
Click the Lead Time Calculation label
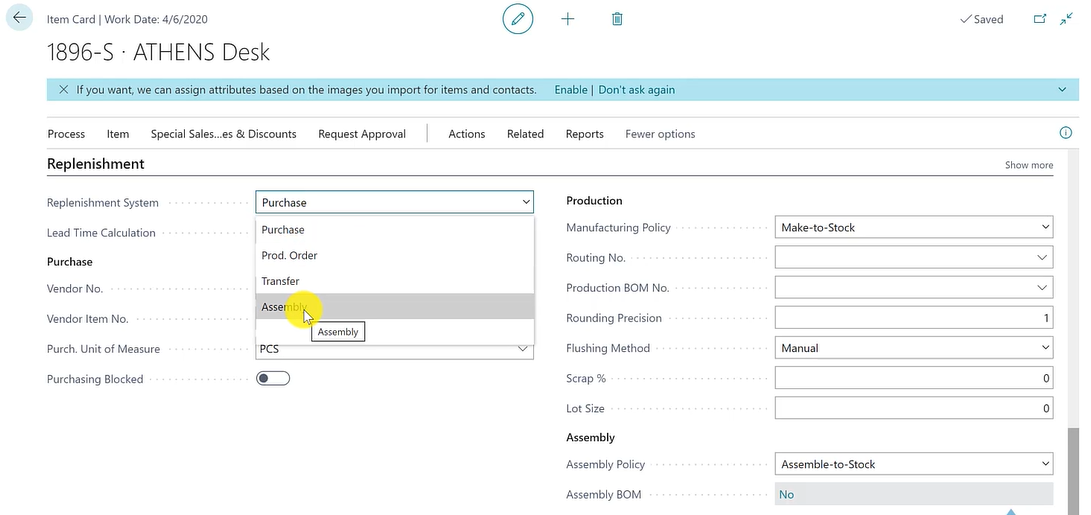click(101, 232)
